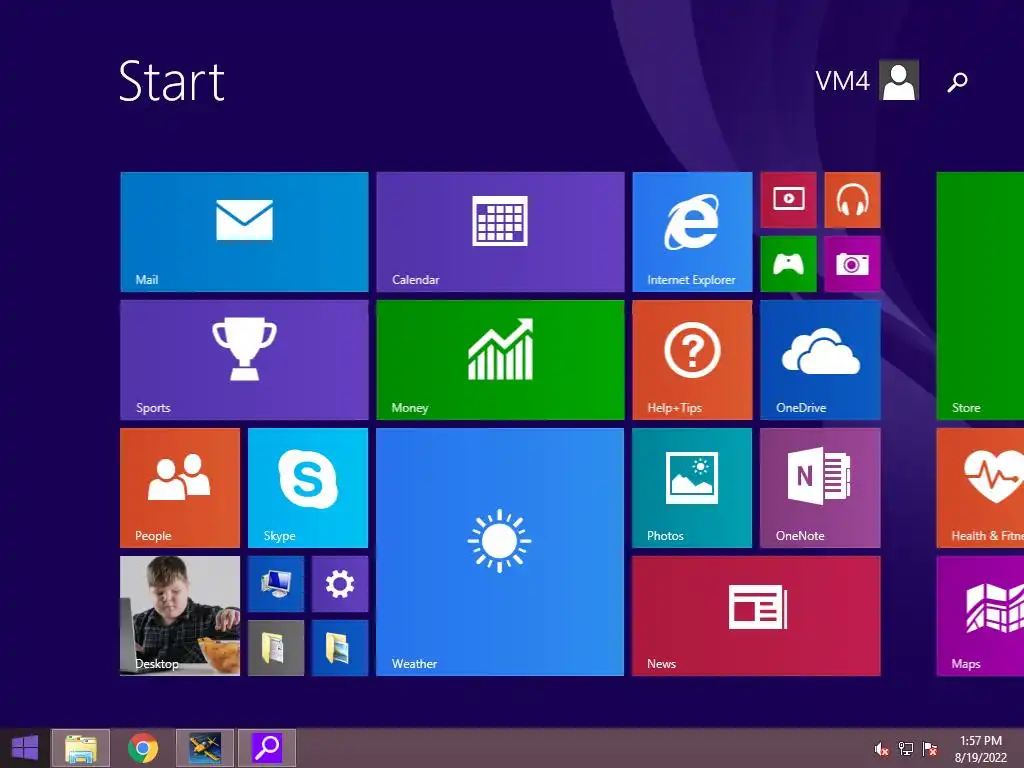This screenshot has width=1024, height=768.
Task: Open the Video tile with play icon
Action: click(x=788, y=200)
